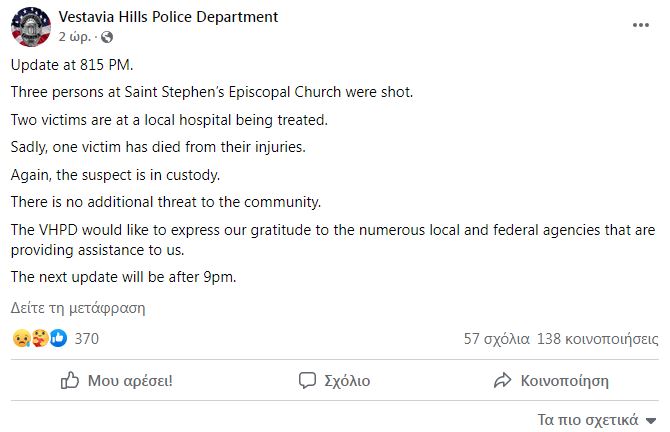Screen dimensions: 670x432
Task: View the 138 κοινοποιήσεις shares list
Action: pos(597,339)
